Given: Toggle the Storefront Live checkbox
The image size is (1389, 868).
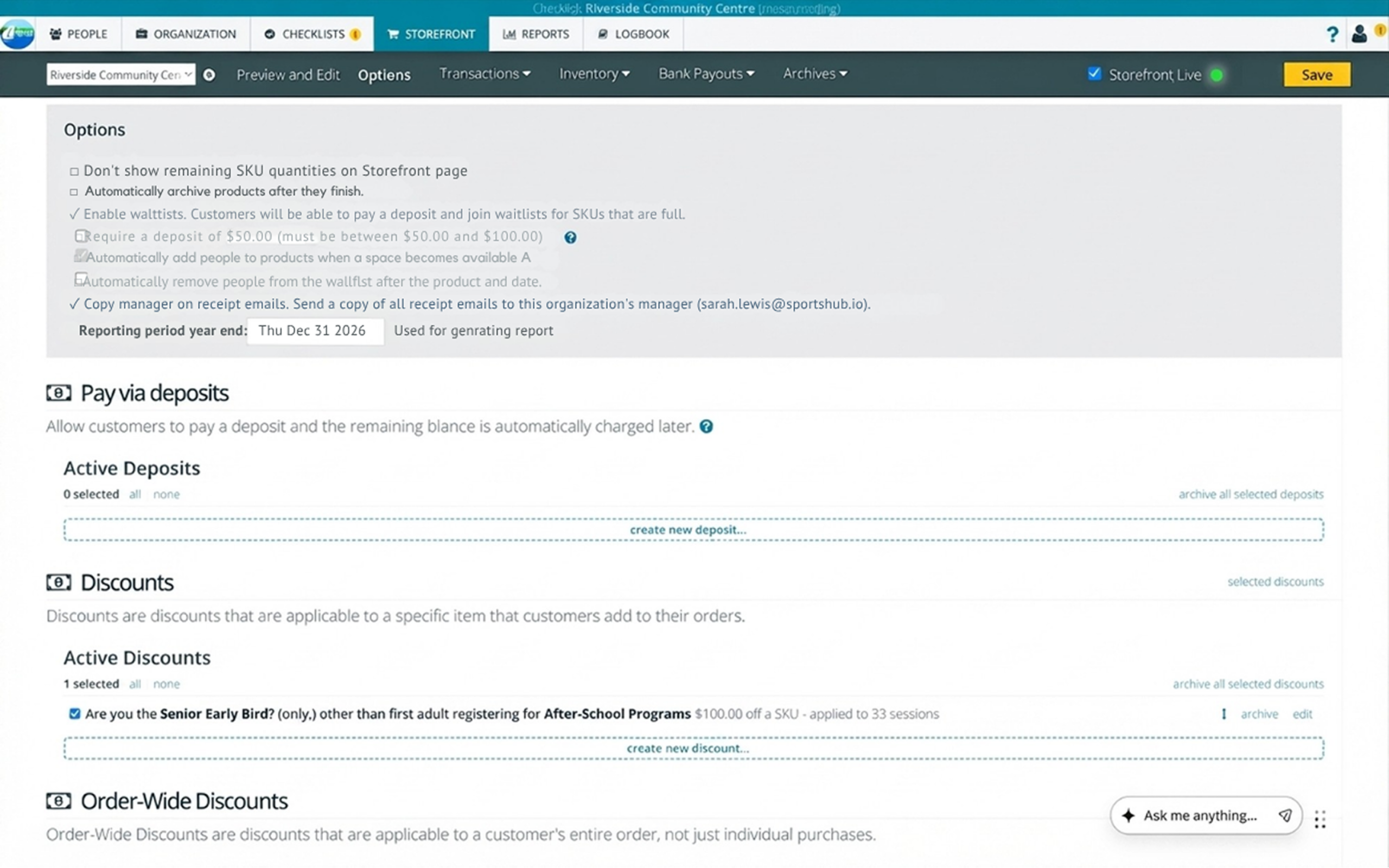Looking at the screenshot, I should click(1094, 73).
